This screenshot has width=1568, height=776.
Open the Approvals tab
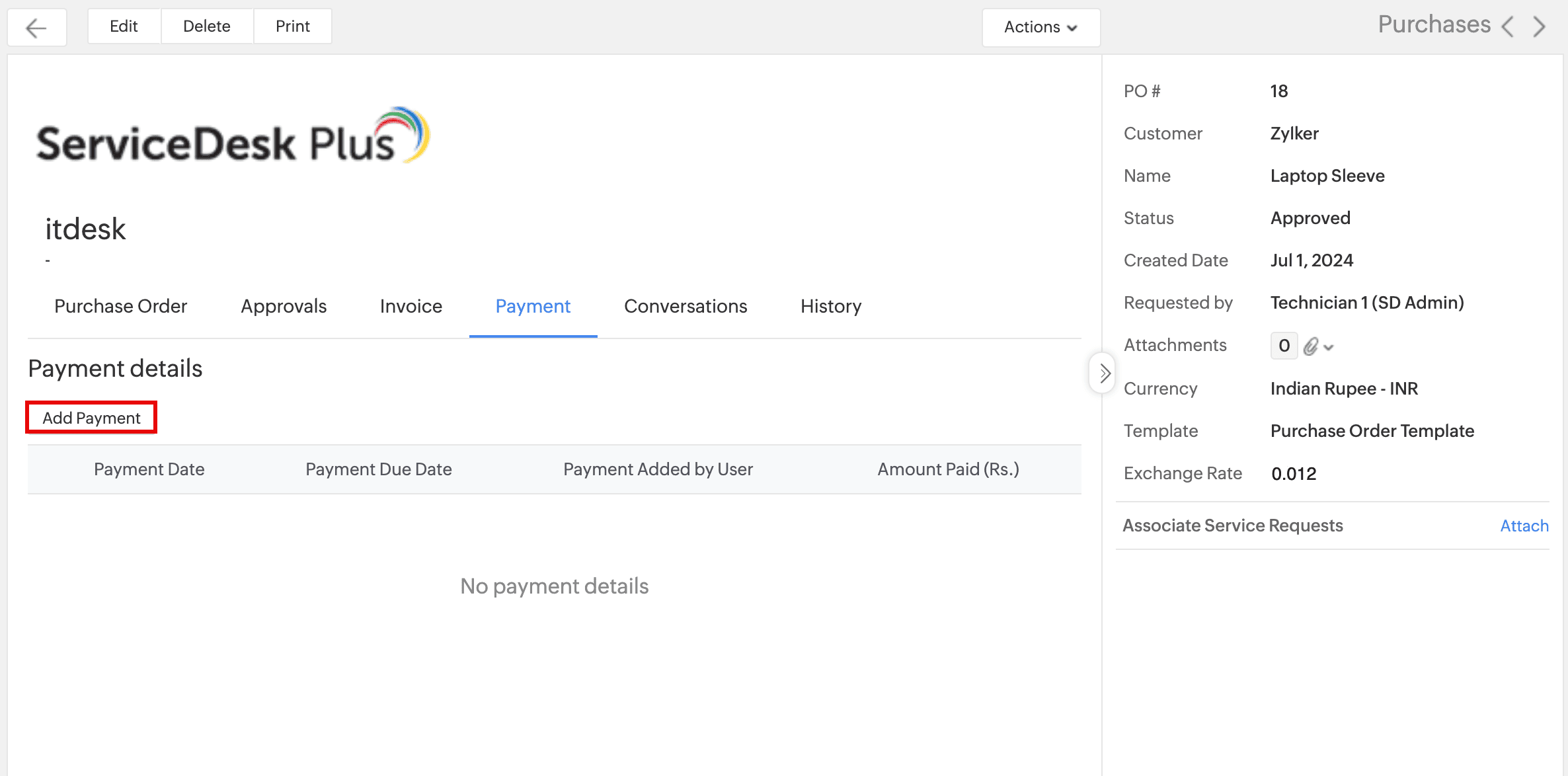click(x=284, y=306)
